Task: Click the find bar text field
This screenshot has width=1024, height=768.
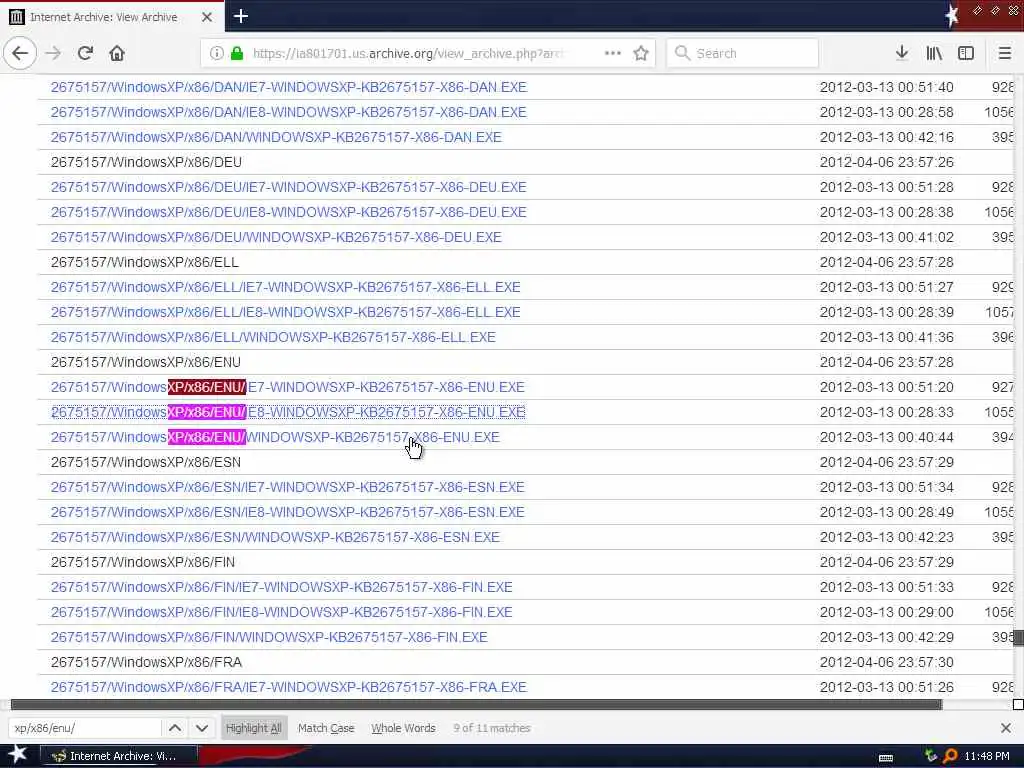Action: point(84,728)
